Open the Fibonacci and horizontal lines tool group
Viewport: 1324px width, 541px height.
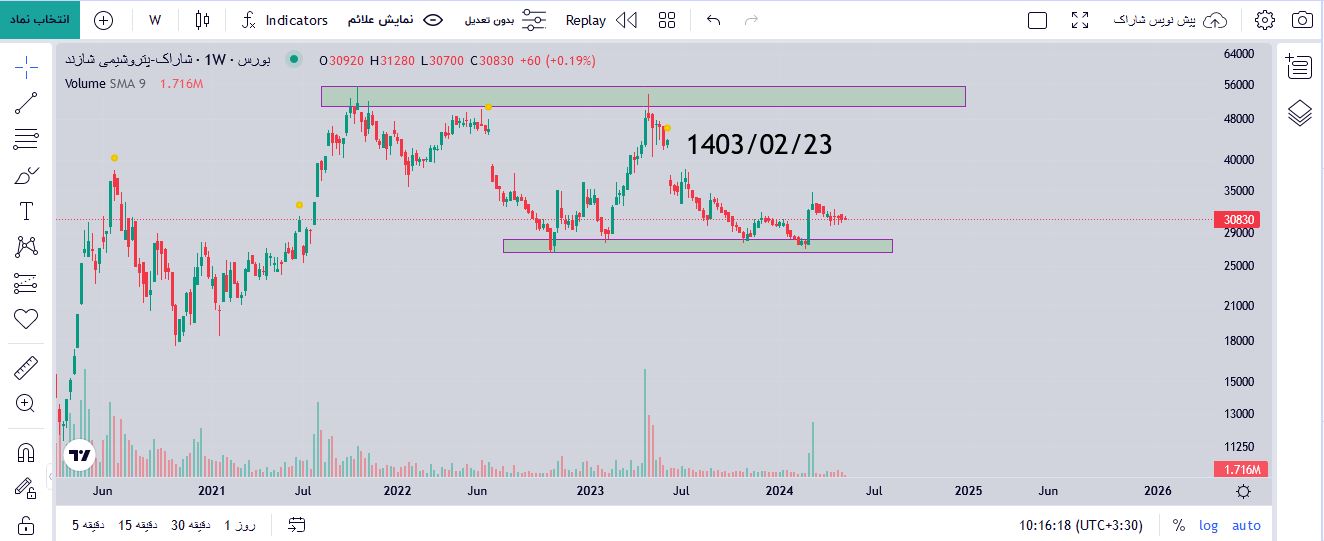(26, 139)
